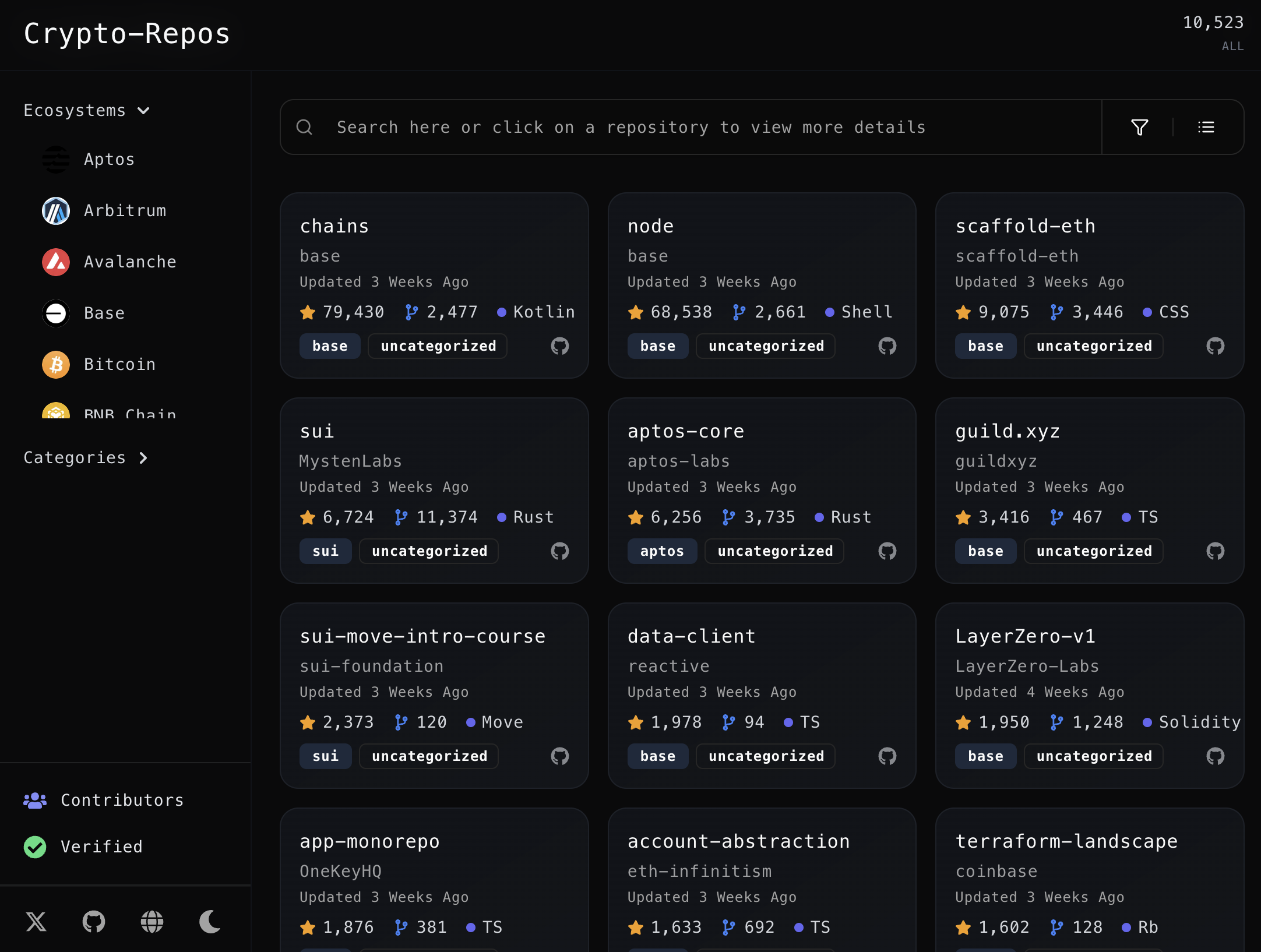Click the Solidity language label
This screenshot has height=952, width=1261.
pyautogui.click(x=1200, y=722)
